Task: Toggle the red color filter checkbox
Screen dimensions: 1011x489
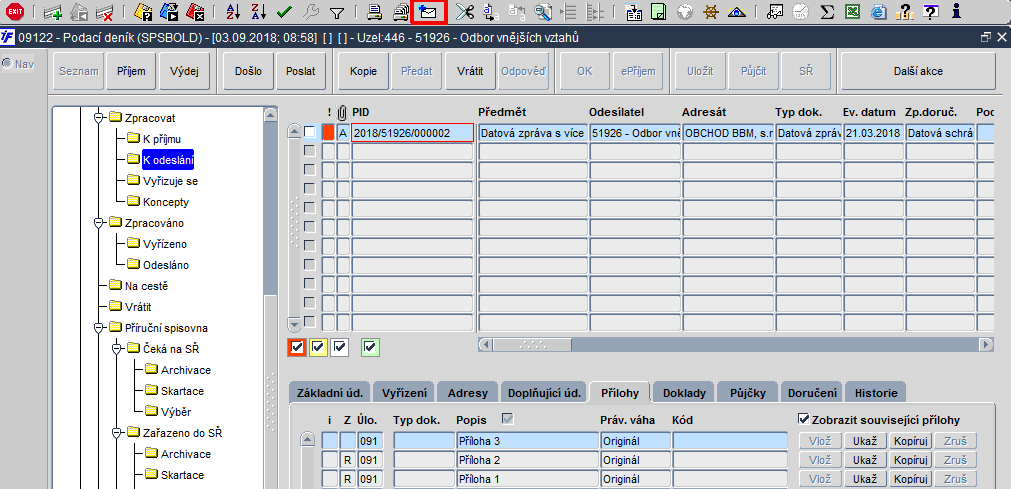Action: (297, 348)
